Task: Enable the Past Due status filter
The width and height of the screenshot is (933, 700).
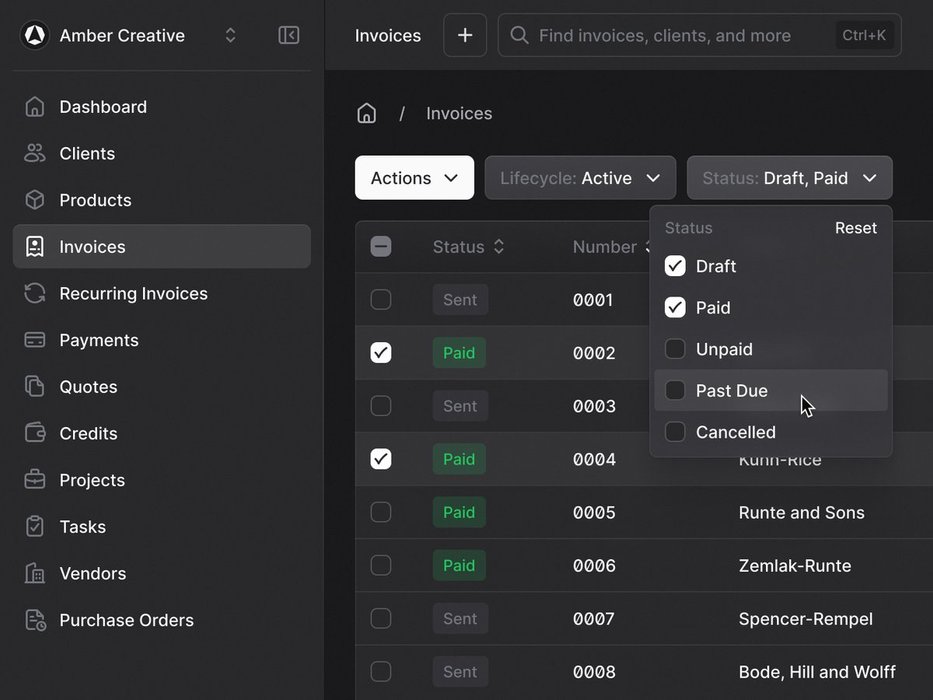Action: (675, 390)
